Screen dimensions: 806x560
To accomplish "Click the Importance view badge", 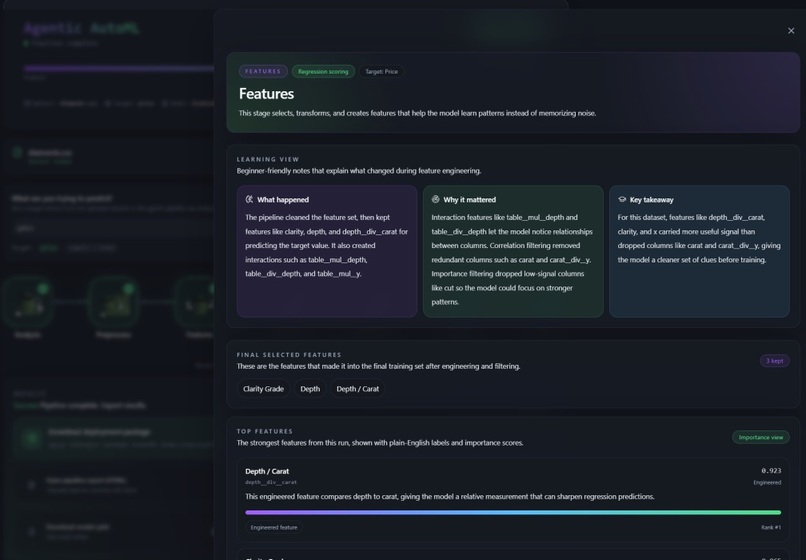I will (761, 437).
